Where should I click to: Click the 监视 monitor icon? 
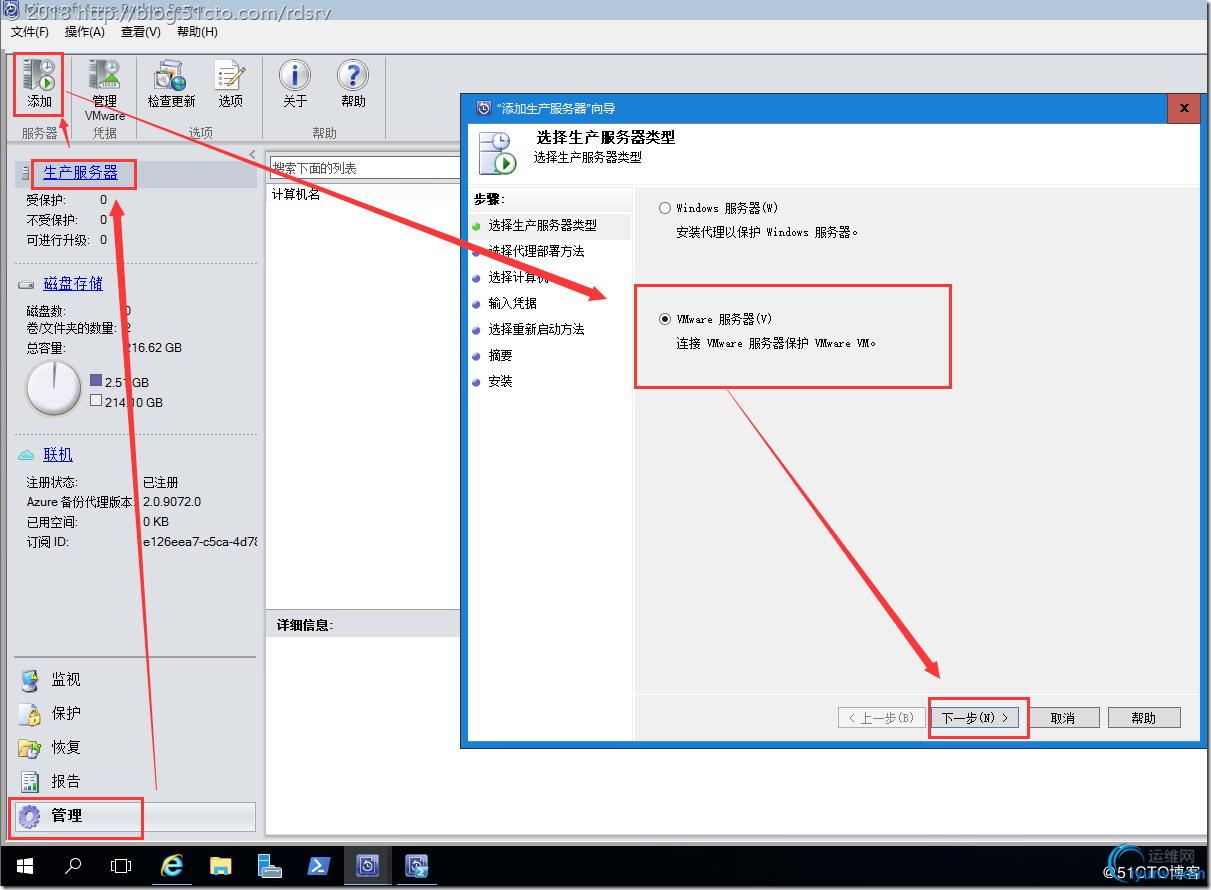(x=30, y=681)
